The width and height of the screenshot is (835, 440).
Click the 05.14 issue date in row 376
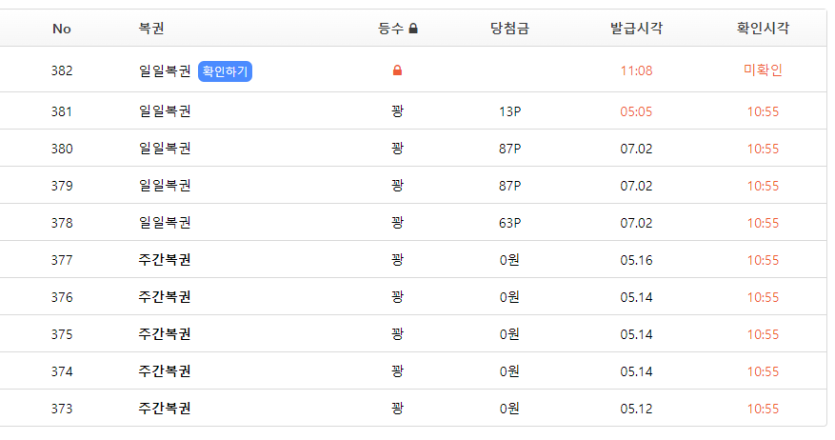[x=636, y=297]
